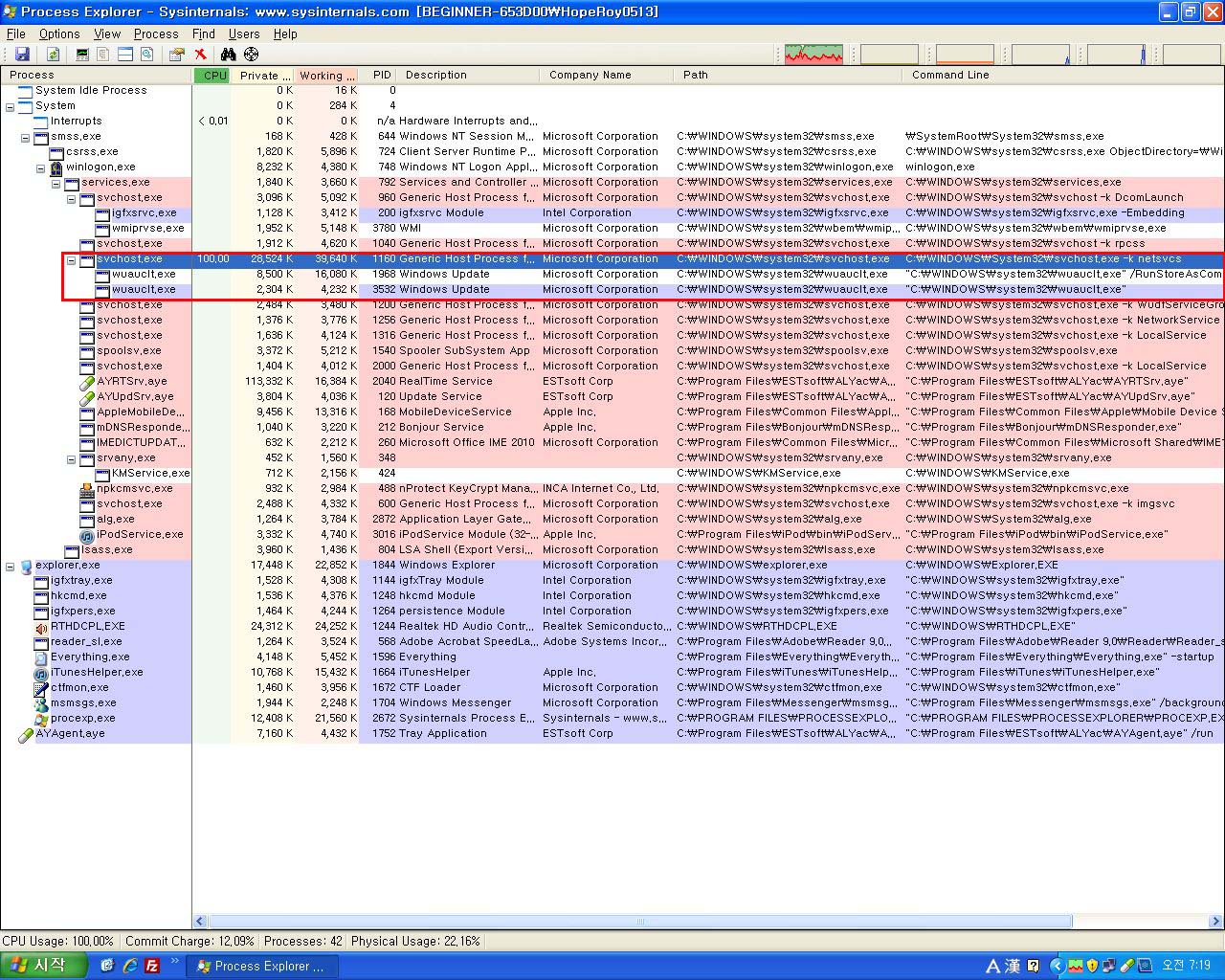The image size is (1225, 980).
Task: Click the horizontal scrollbar thumb
Action: 640,922
